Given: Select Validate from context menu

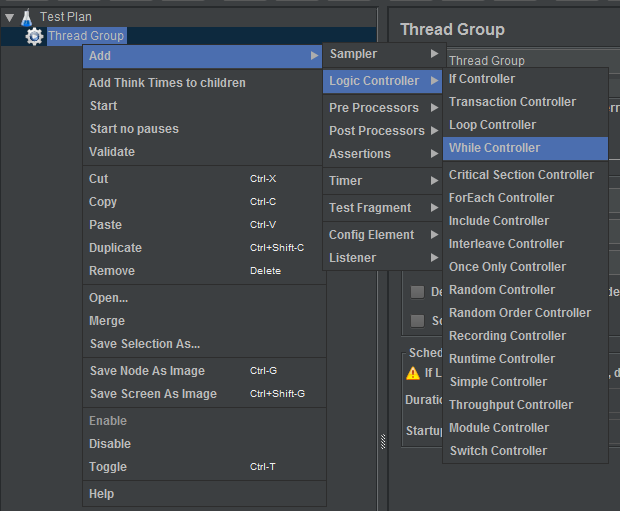Looking at the screenshot, I should (x=202, y=151).
